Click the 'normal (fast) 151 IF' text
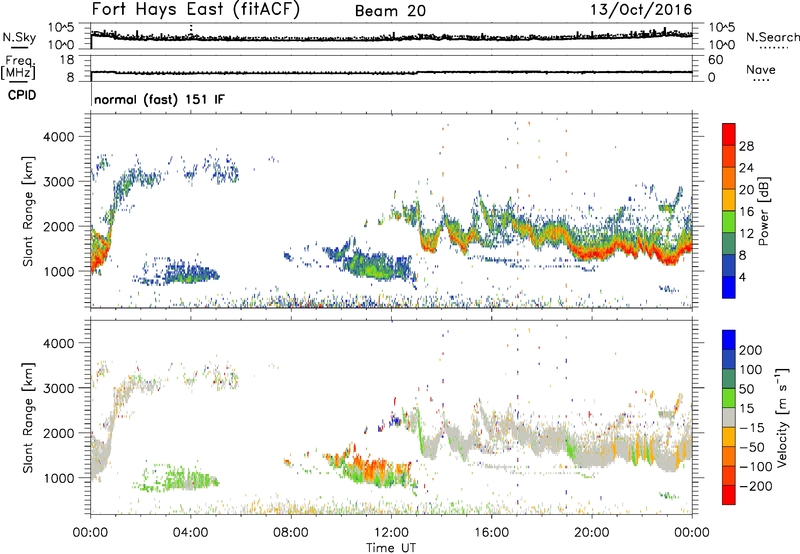This screenshot has width=800, height=554. coord(159,99)
